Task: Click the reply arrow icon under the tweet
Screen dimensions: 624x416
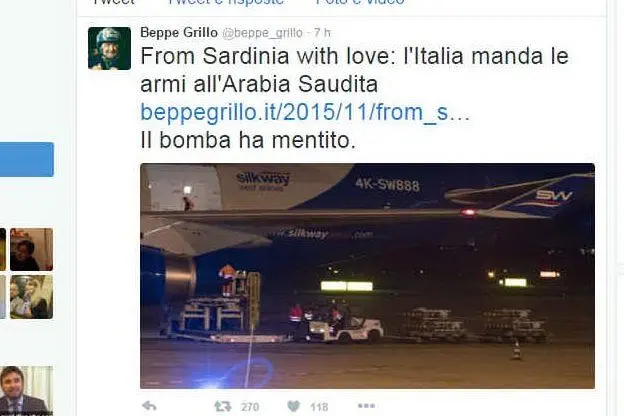Action: (149, 406)
